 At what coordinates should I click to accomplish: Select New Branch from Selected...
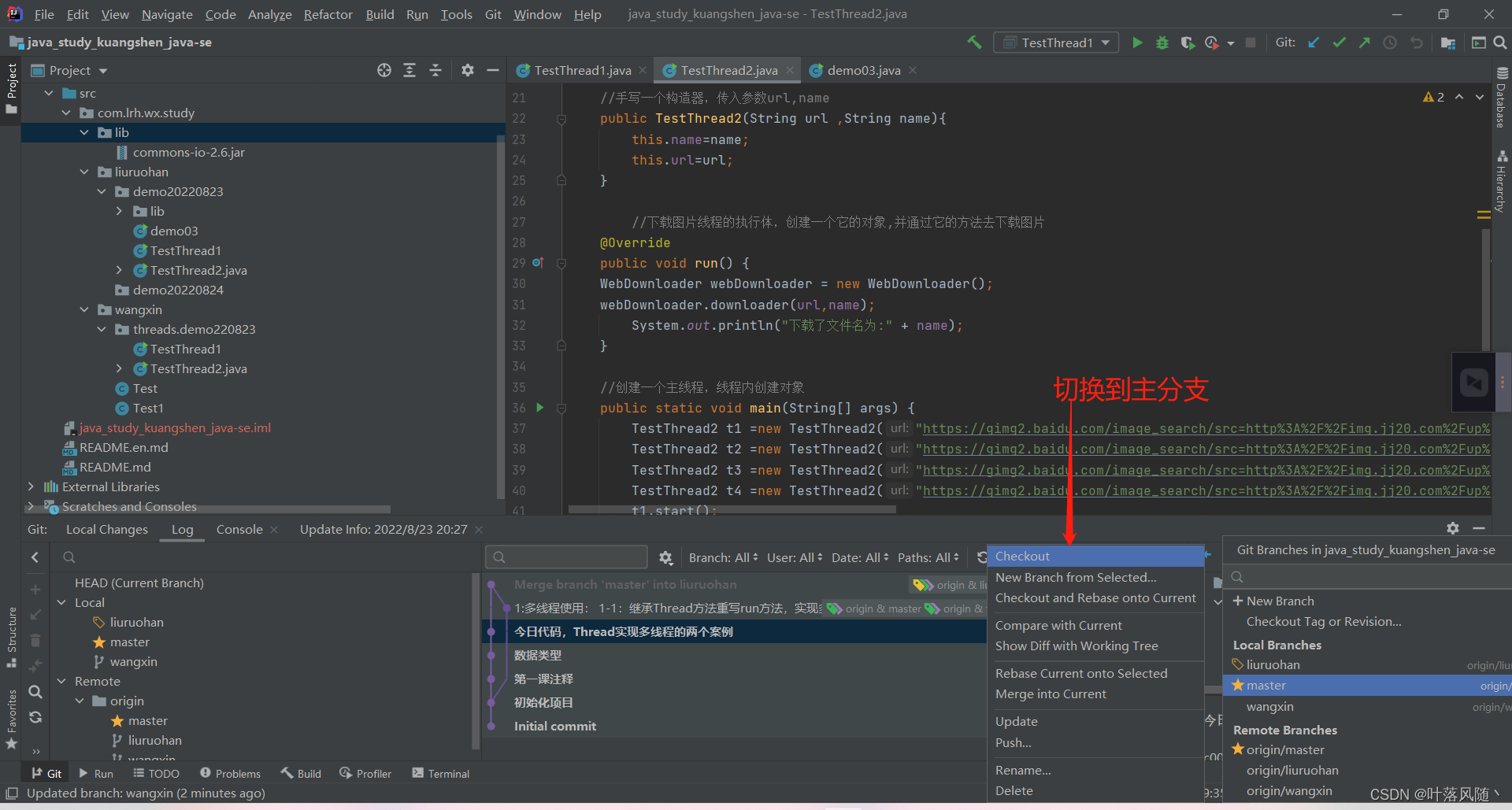point(1095,577)
